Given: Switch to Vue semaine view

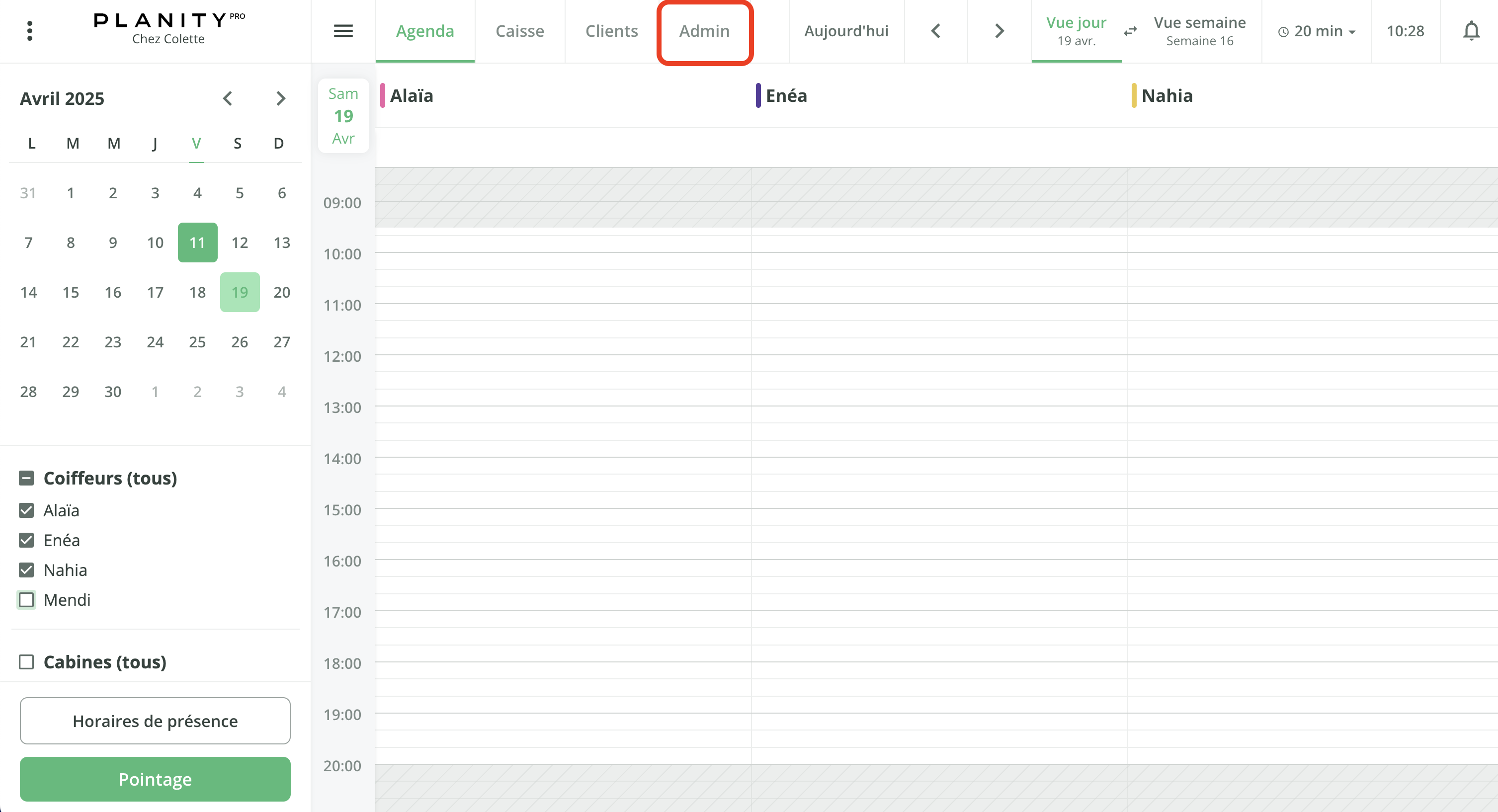Looking at the screenshot, I should tap(1200, 30).
